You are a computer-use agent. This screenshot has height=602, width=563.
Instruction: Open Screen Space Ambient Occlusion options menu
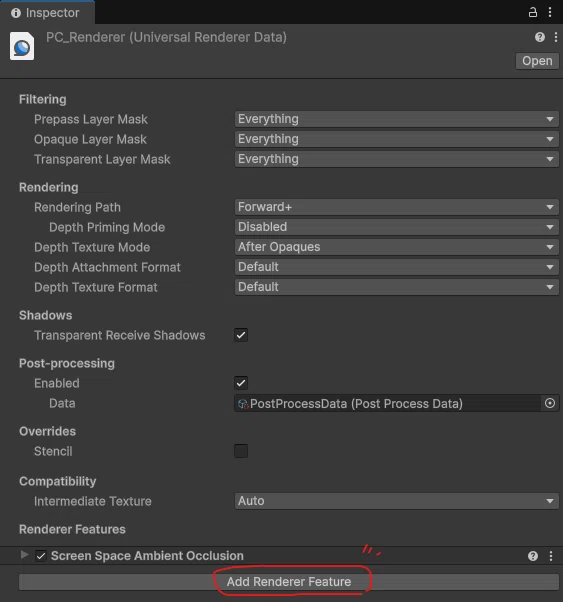(x=551, y=556)
